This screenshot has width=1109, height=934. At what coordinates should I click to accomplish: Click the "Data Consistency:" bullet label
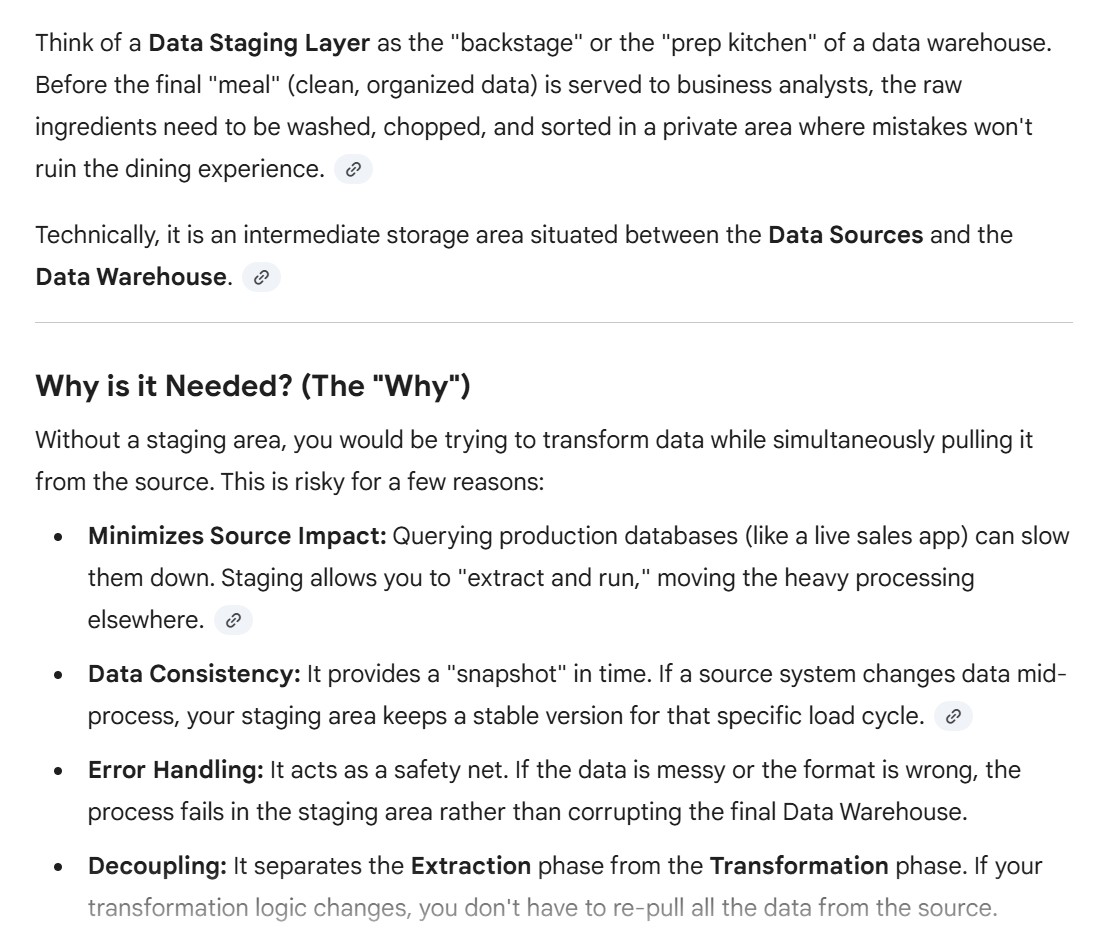pyautogui.click(x=194, y=674)
